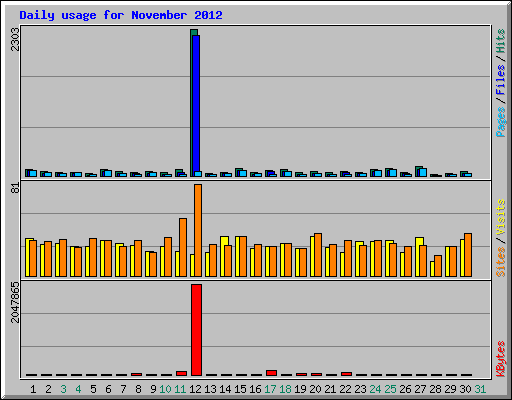Click day label 2 on the x-axis
Viewport: 512px width, 400px height.
click(48, 389)
